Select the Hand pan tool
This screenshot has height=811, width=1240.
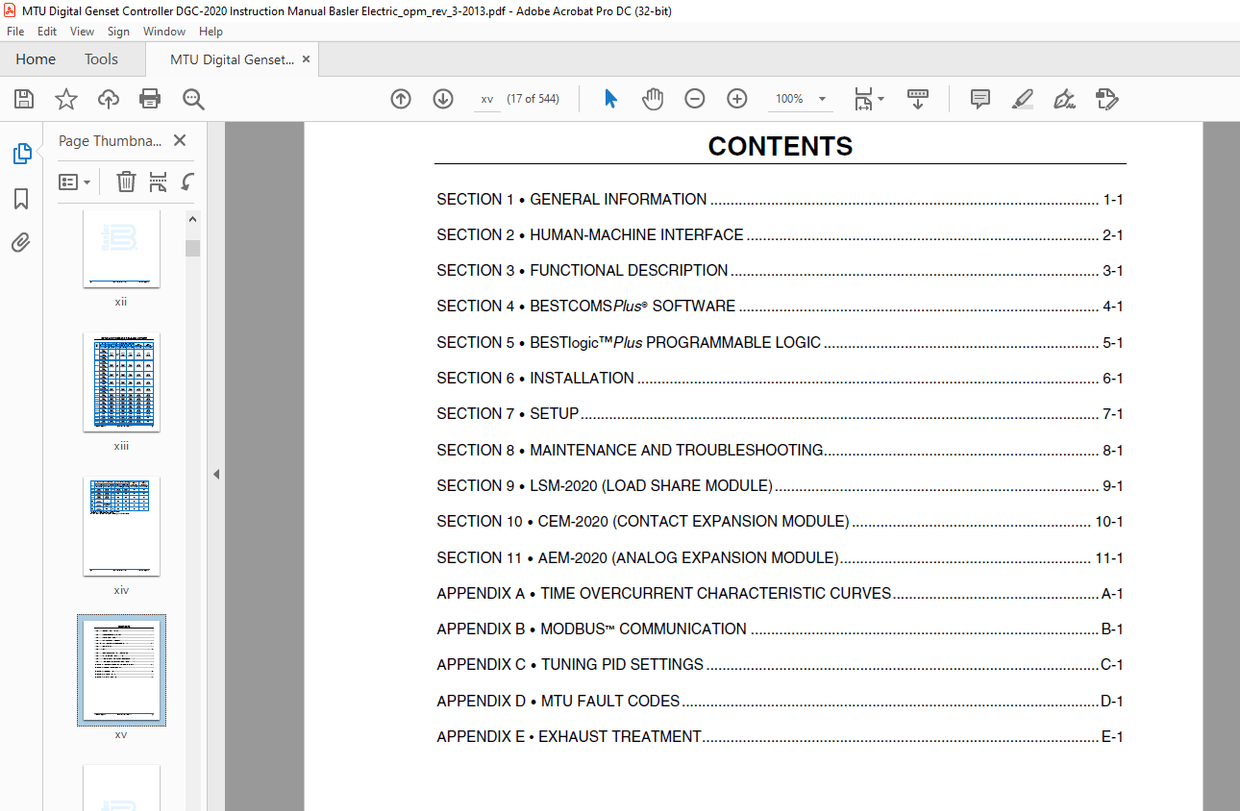[x=653, y=99]
